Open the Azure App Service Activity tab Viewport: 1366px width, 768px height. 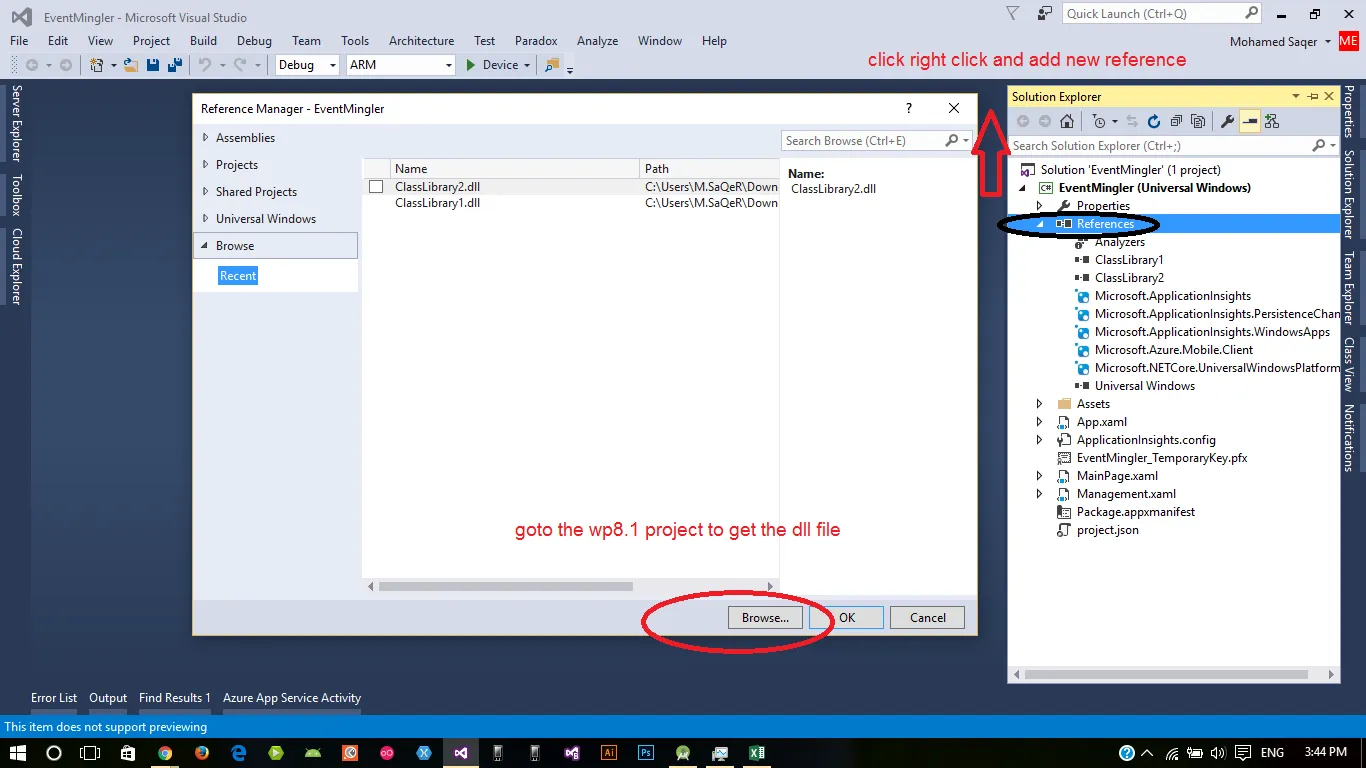tap(292, 698)
